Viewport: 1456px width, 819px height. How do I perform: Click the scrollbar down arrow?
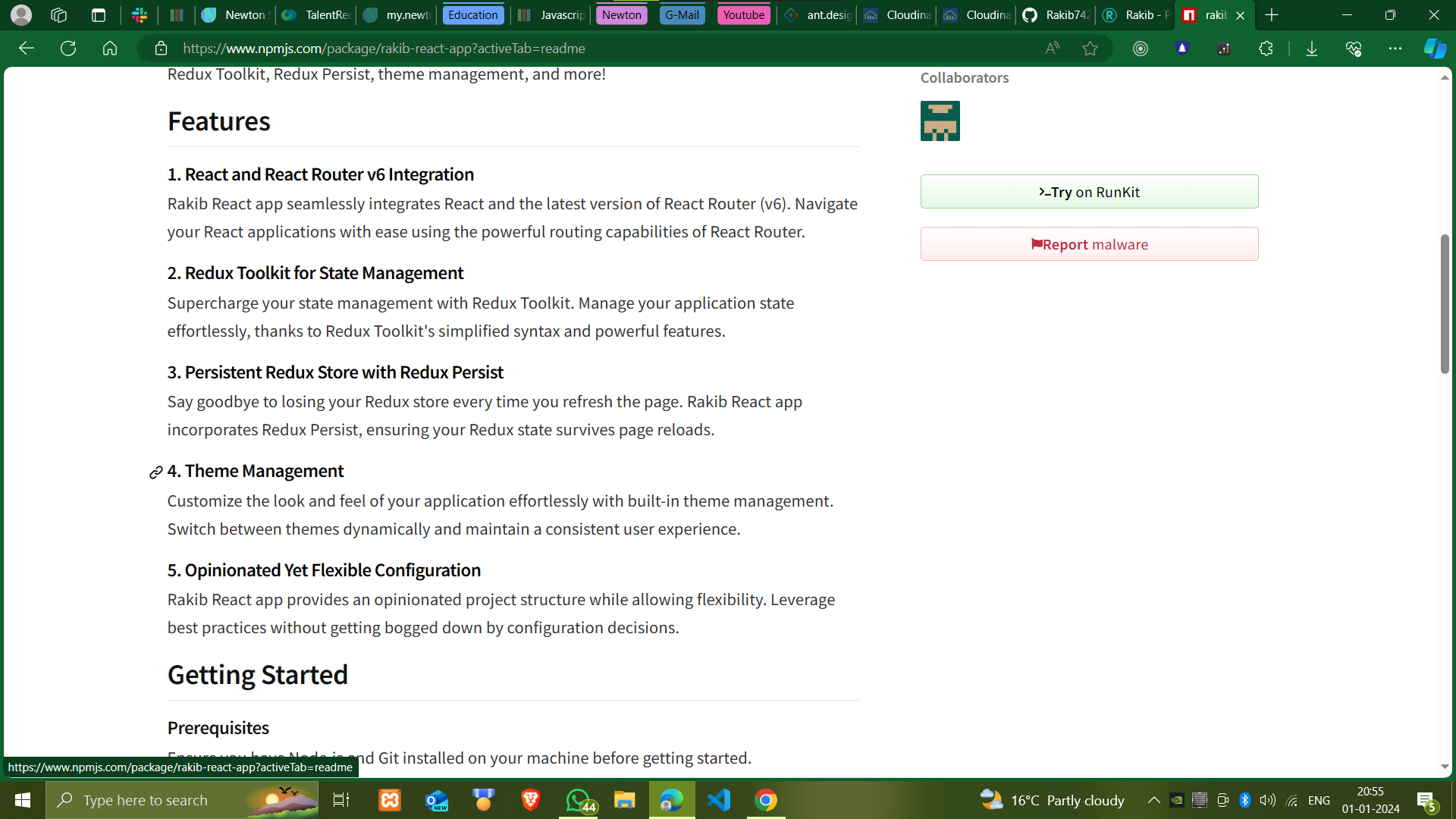pos(1445,767)
